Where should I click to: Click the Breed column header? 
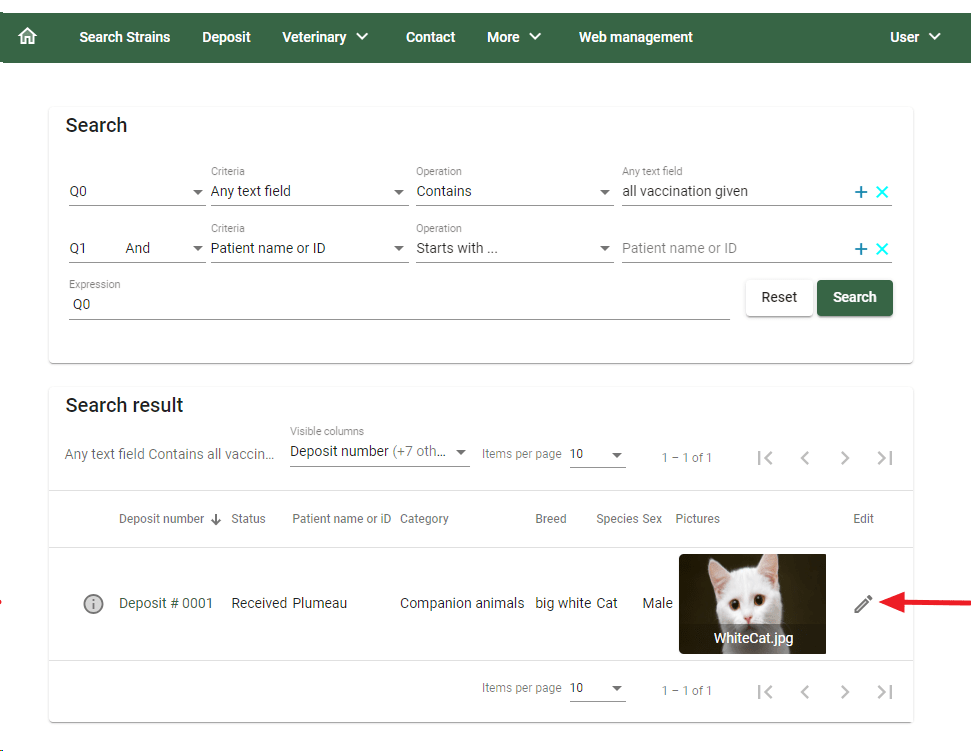tap(551, 519)
